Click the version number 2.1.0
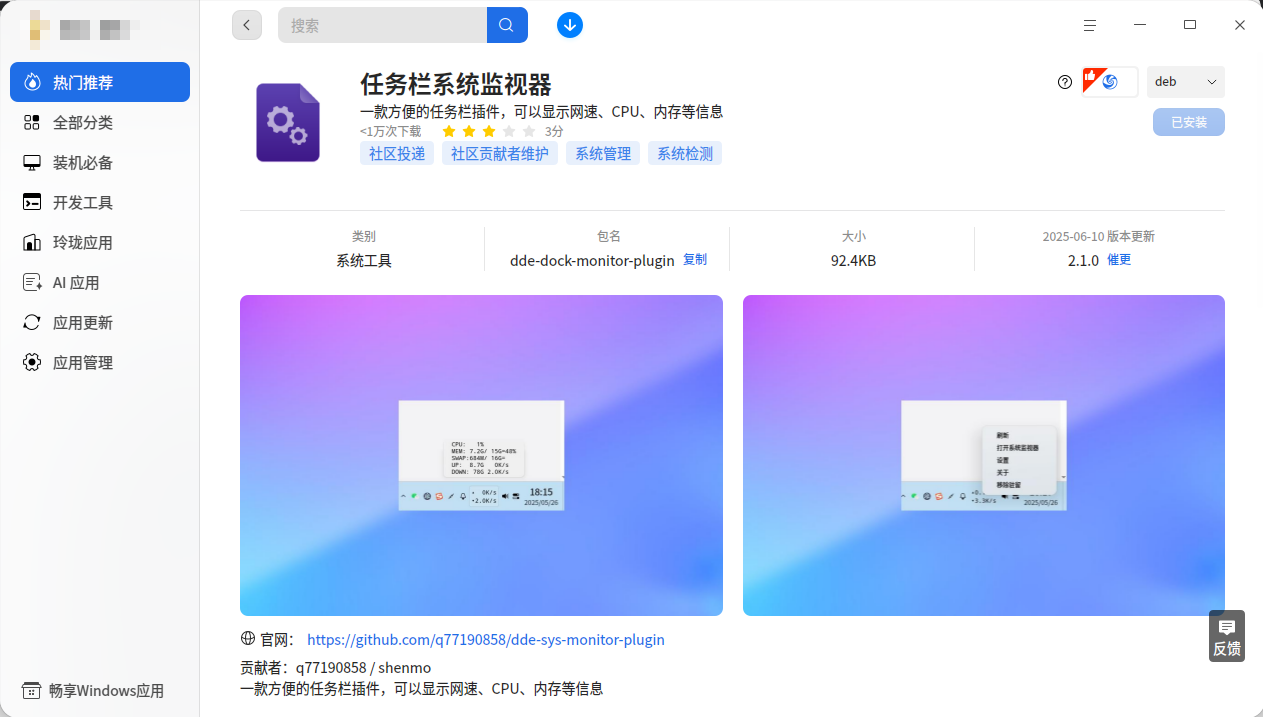The image size is (1263, 717). point(1083,261)
